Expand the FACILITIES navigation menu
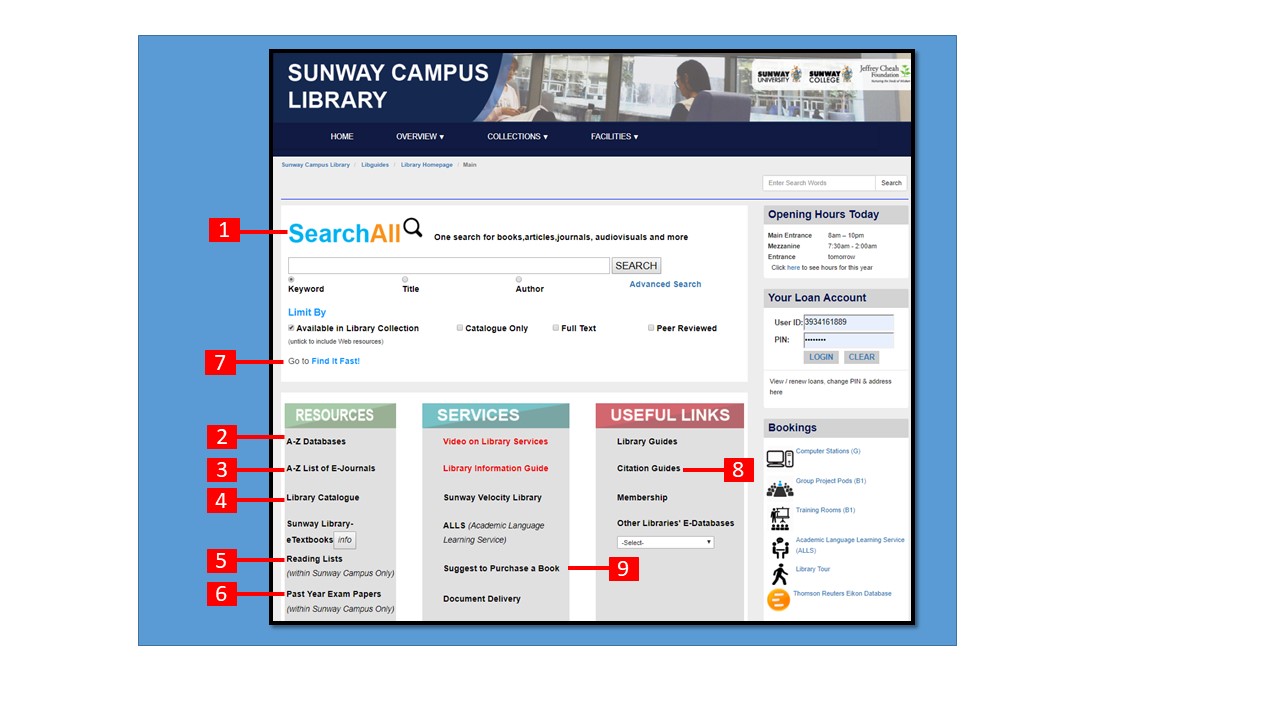Screen dimensions: 1280x720 coord(614,137)
